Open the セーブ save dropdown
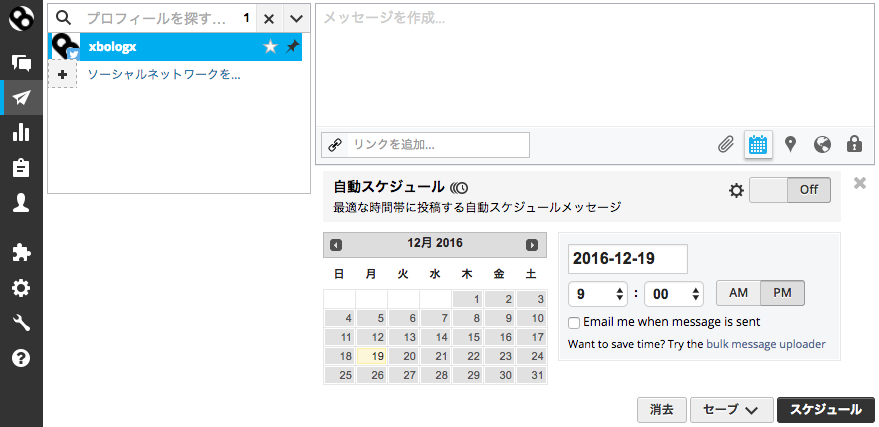 pyautogui.click(x=732, y=410)
